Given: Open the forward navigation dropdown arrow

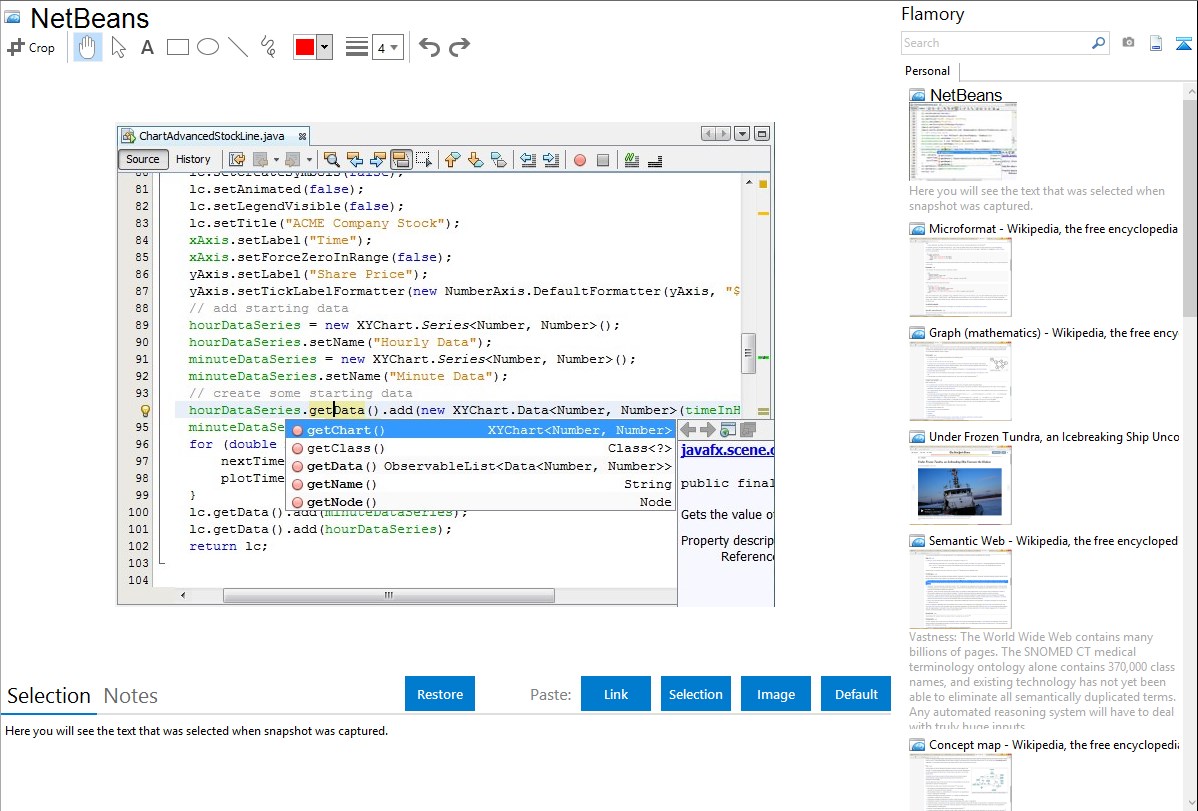Looking at the screenshot, I should (x=309, y=160).
